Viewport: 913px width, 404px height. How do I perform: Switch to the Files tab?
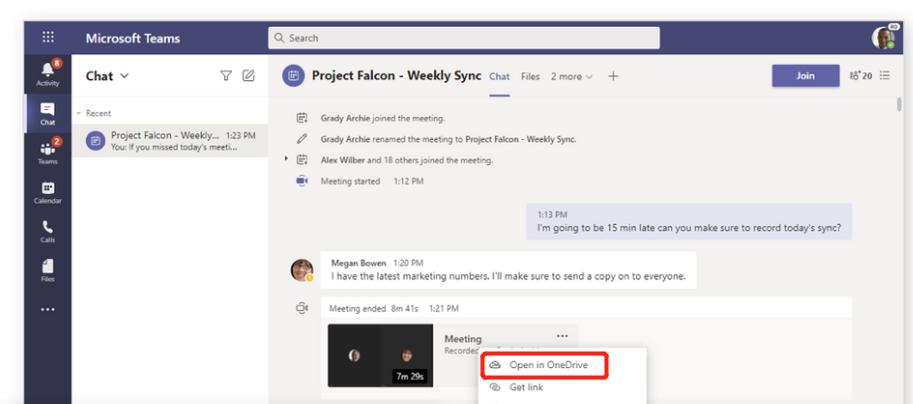click(530, 76)
